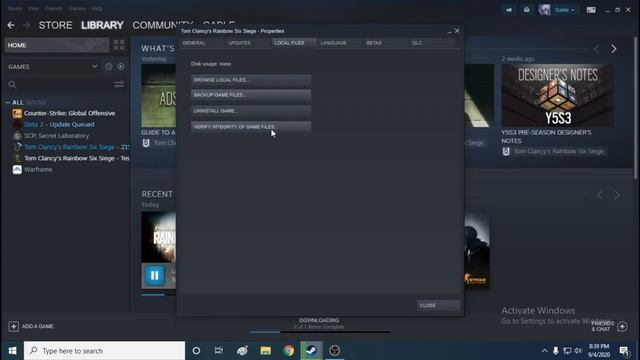The height and width of the screenshot is (360, 640).
Task: Click the SCP: Secret Laboratory game icon
Action: (17, 136)
